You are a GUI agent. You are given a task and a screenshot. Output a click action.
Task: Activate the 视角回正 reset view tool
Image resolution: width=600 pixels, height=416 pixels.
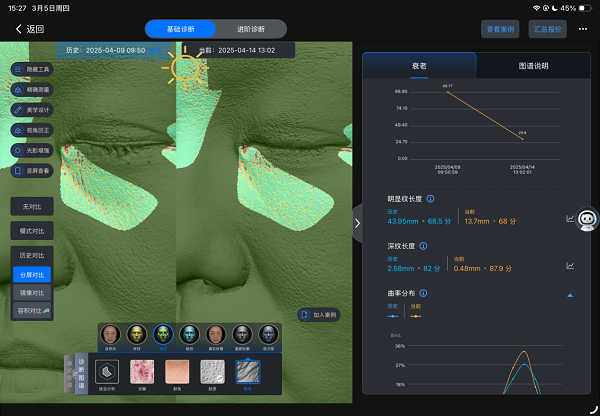point(33,130)
